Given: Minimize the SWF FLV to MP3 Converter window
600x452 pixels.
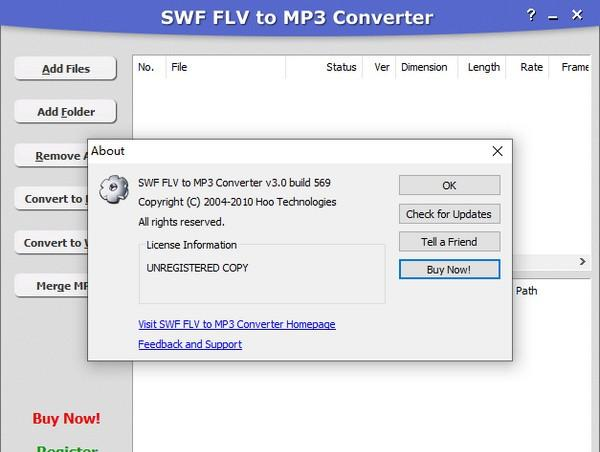Looking at the screenshot, I should click(553, 17).
